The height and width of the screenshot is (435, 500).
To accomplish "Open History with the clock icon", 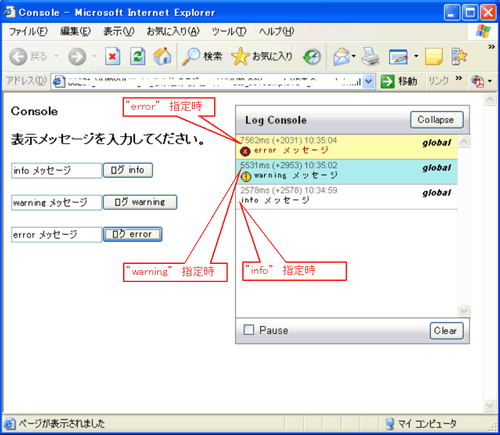I will [x=312, y=57].
